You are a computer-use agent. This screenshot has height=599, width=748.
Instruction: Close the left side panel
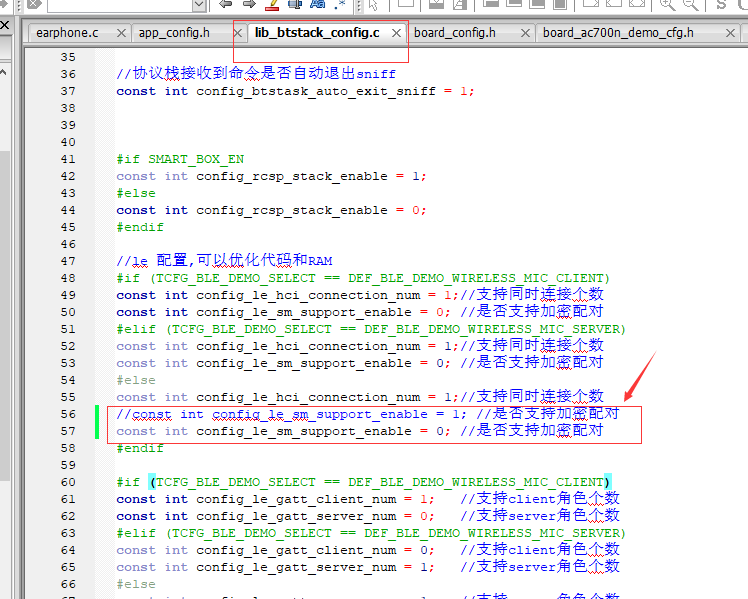tap(4, 25)
